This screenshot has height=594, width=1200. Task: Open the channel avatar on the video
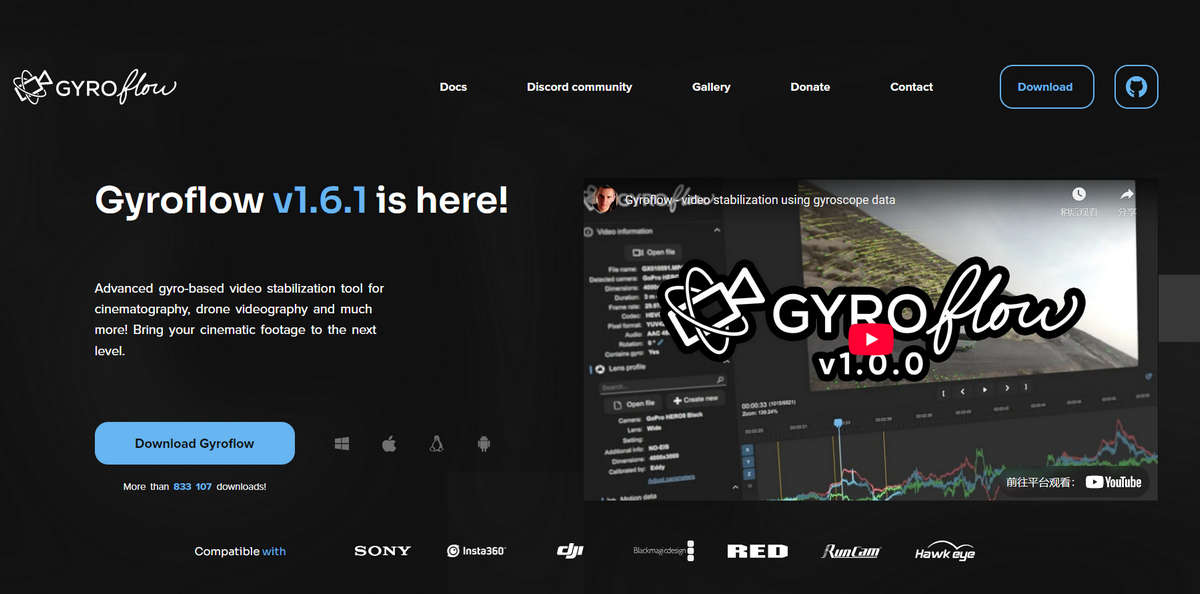603,199
